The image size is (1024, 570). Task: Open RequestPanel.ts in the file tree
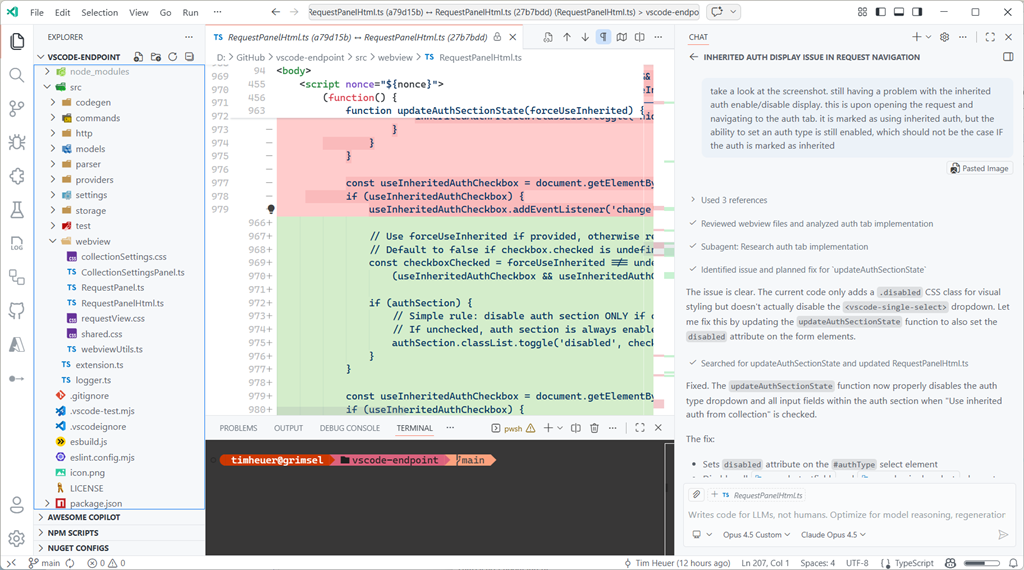click(x=112, y=288)
